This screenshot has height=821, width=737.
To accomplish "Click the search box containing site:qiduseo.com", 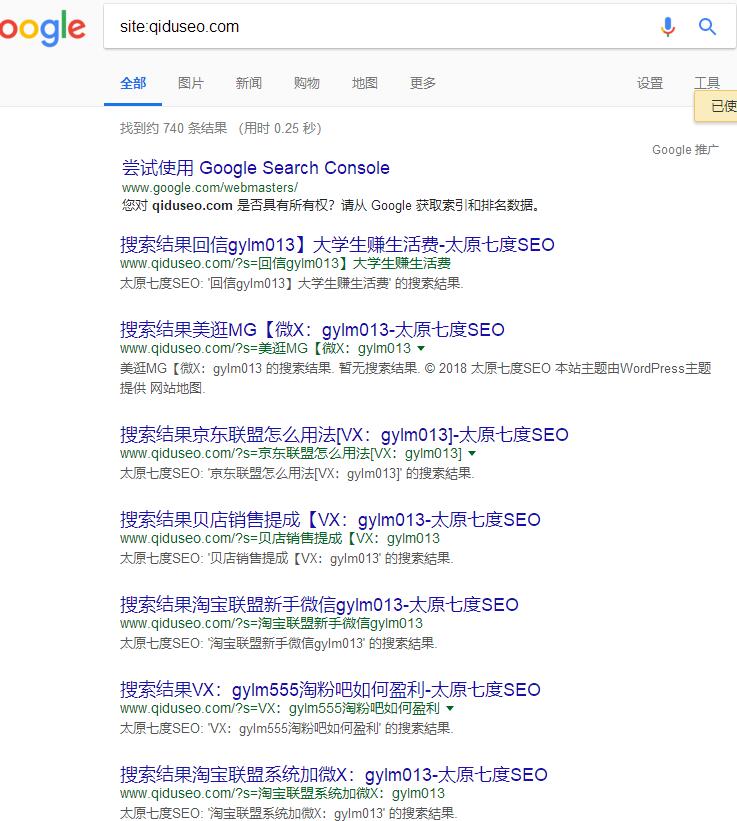I will pos(420,26).
